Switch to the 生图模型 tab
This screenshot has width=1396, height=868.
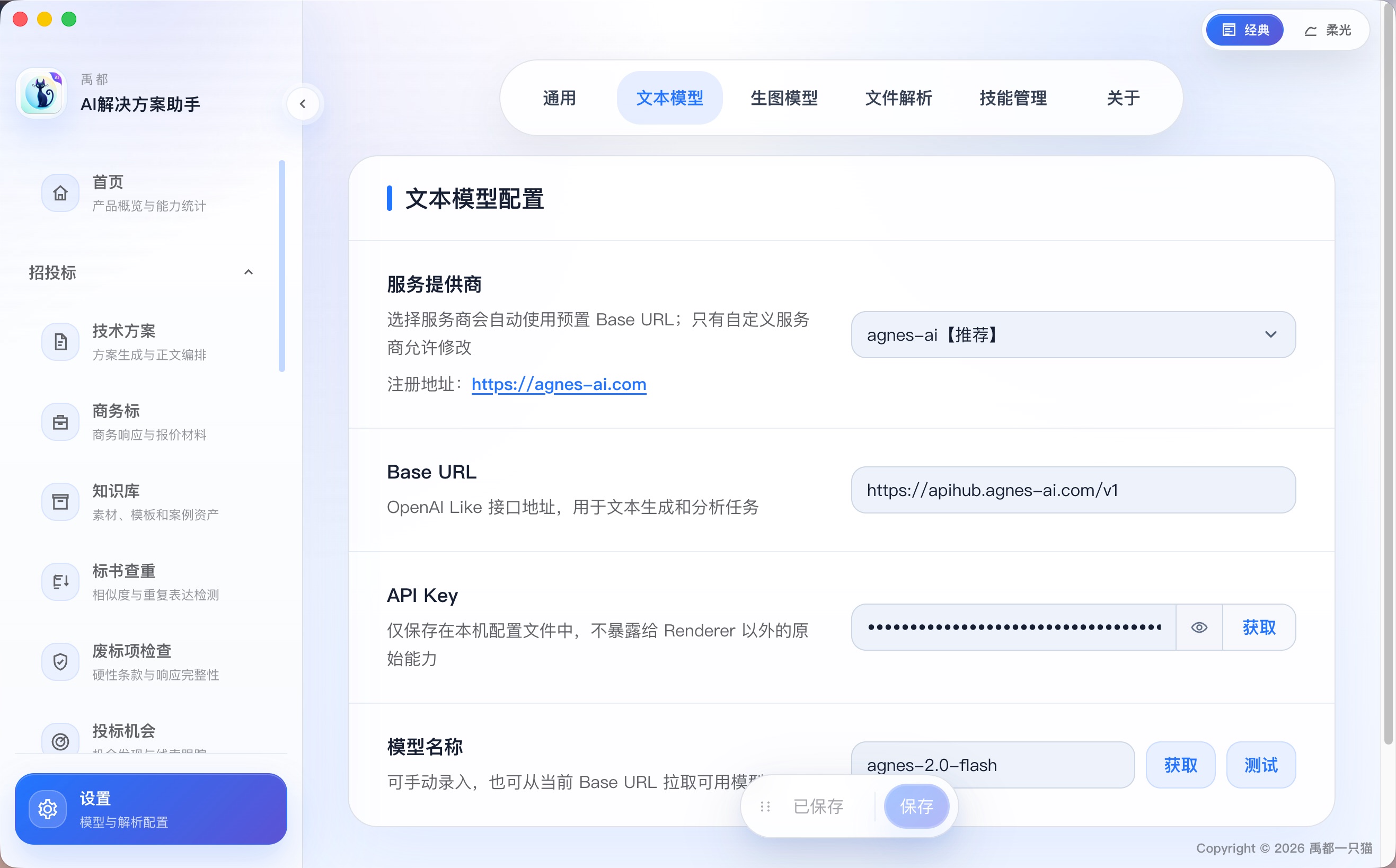point(783,98)
